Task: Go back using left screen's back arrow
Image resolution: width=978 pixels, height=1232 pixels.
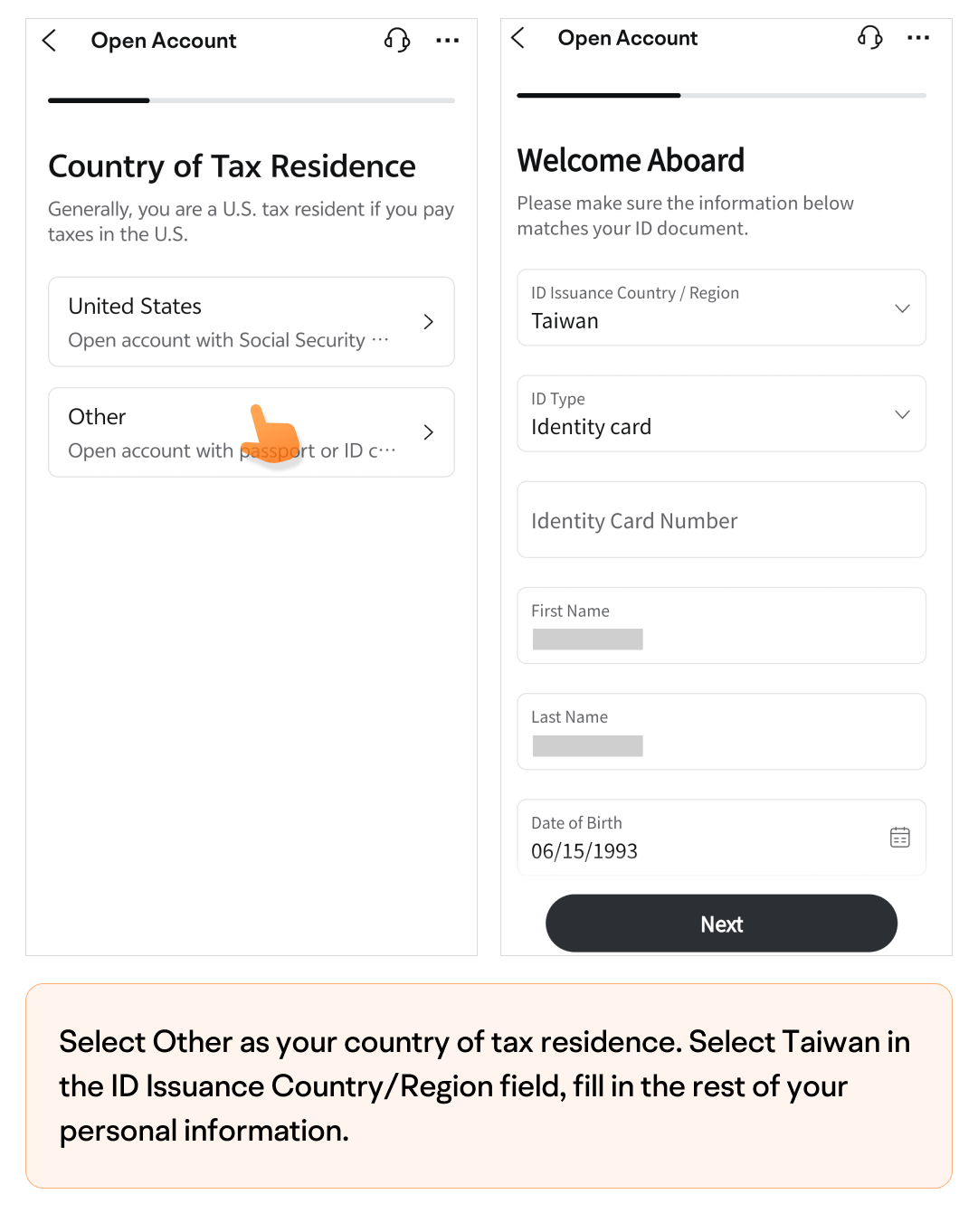Action: [50, 41]
